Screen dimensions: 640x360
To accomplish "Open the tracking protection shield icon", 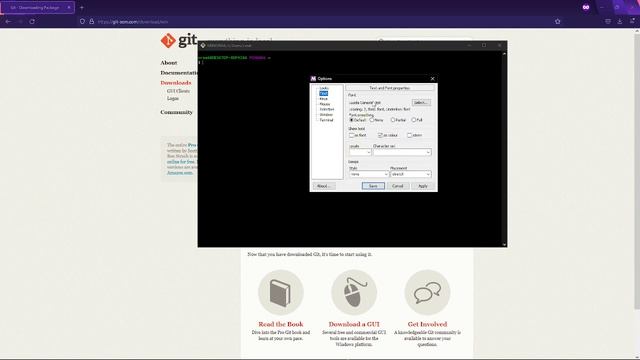I will pos(82,21).
